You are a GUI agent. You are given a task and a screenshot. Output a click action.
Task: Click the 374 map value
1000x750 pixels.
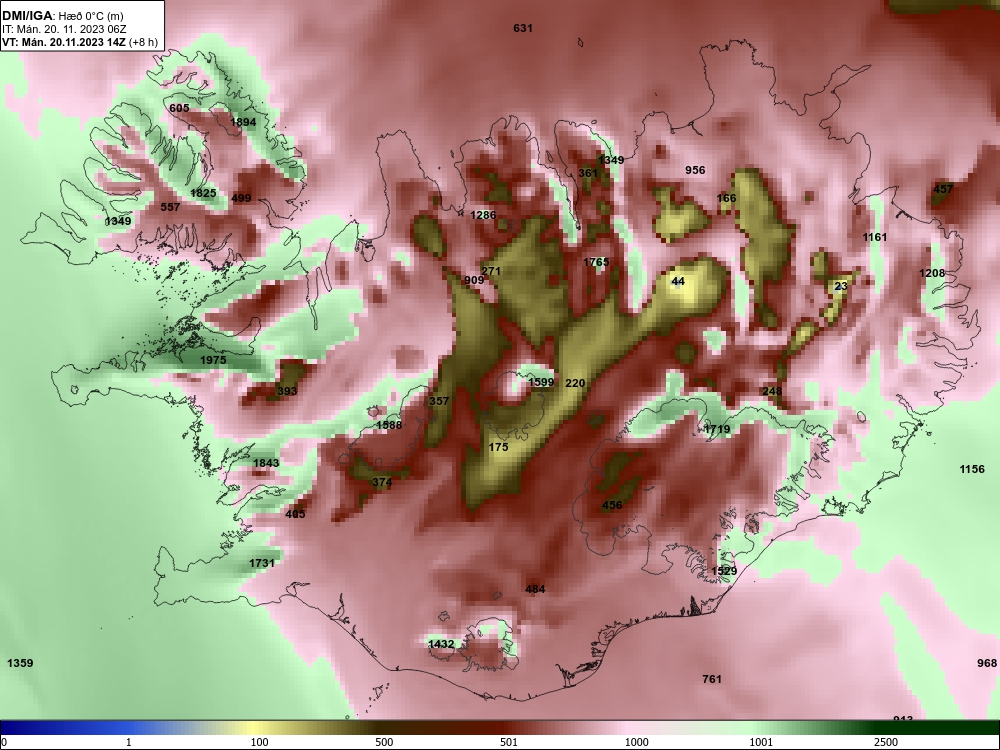382,482
